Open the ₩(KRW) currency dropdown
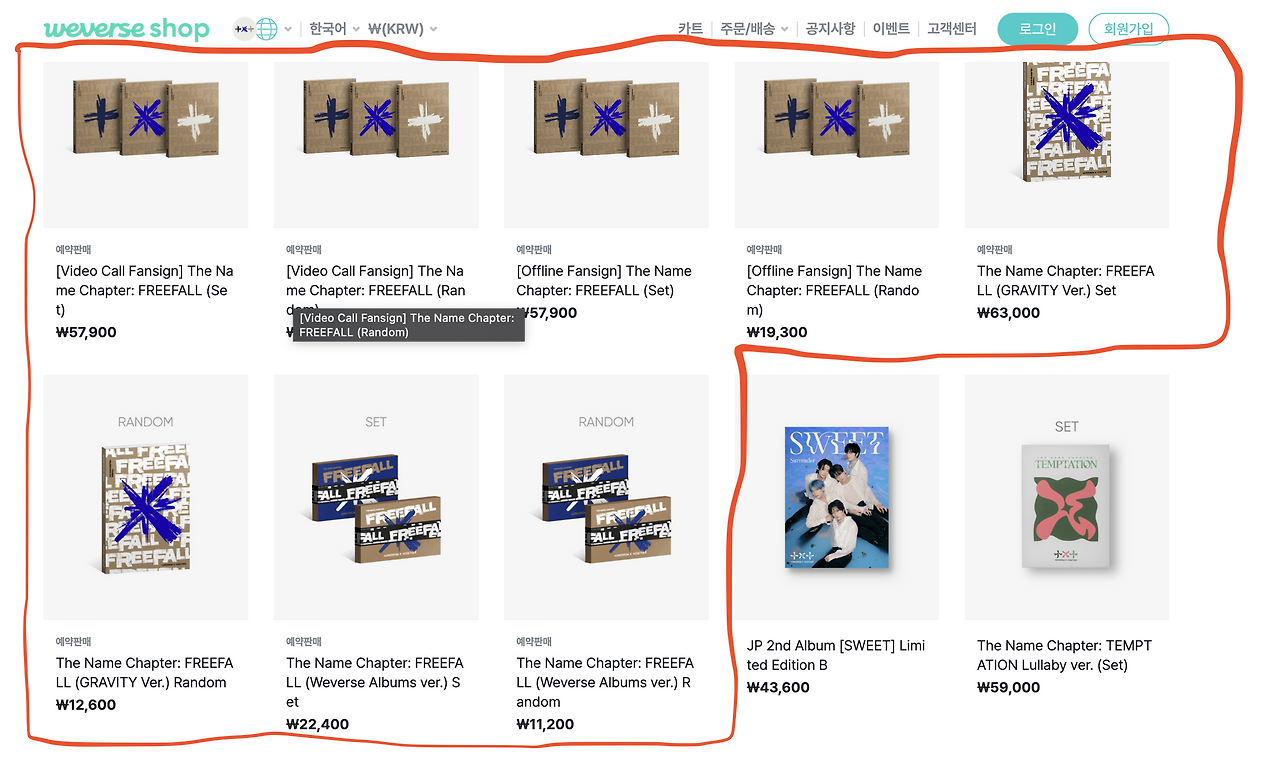The width and height of the screenshot is (1280, 761). click(x=402, y=29)
